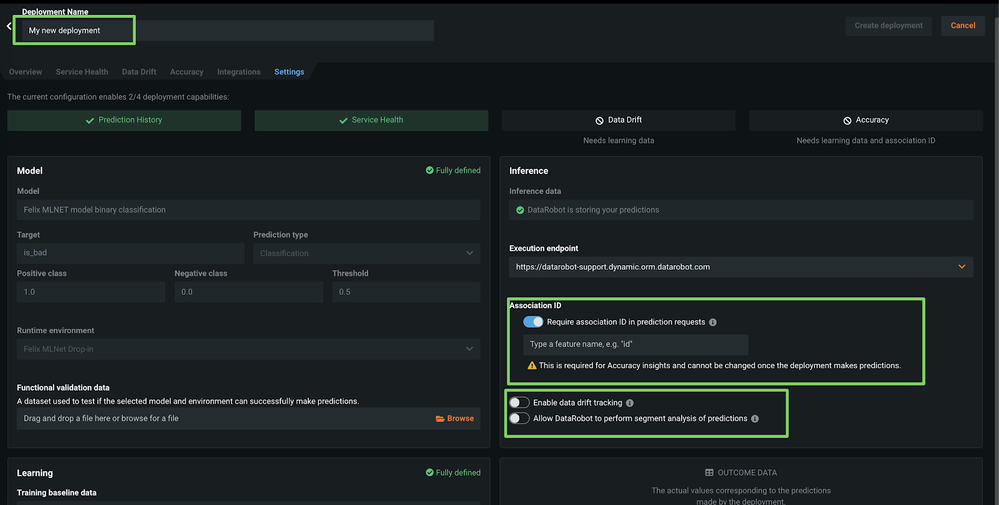
Task: Click the green checkmark in Prediction History
Action: [x=91, y=120]
